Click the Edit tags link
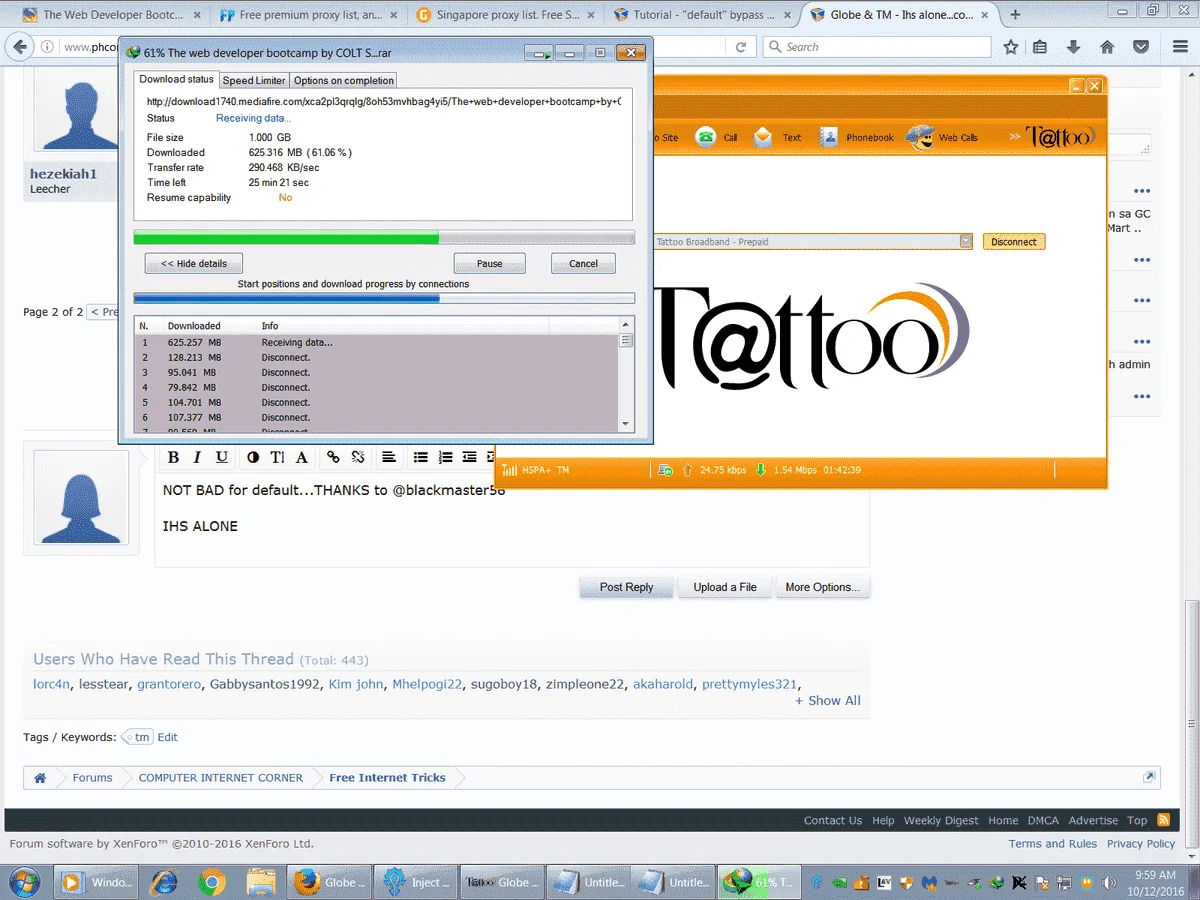1200x900 pixels. (167, 737)
